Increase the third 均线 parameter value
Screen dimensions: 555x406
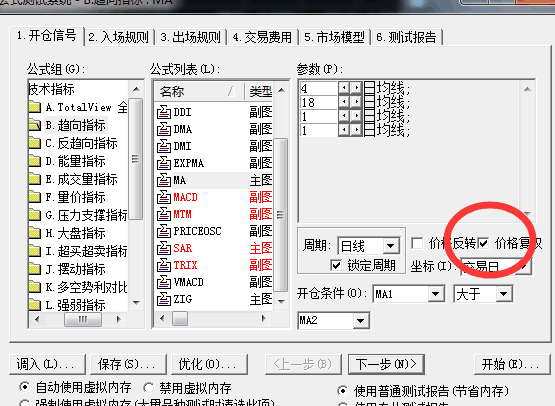pos(356,116)
